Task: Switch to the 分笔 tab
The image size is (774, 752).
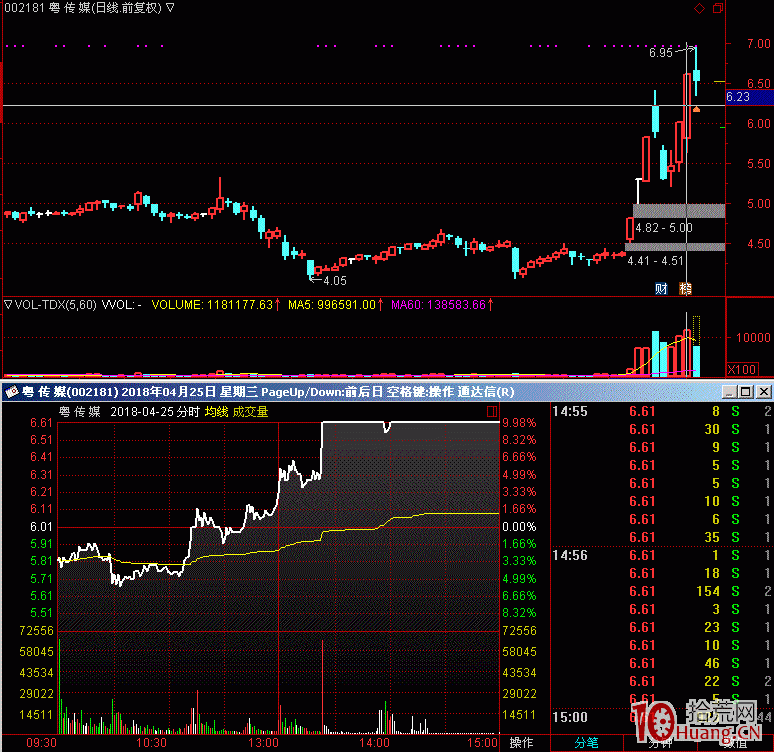Action: pyautogui.click(x=586, y=743)
